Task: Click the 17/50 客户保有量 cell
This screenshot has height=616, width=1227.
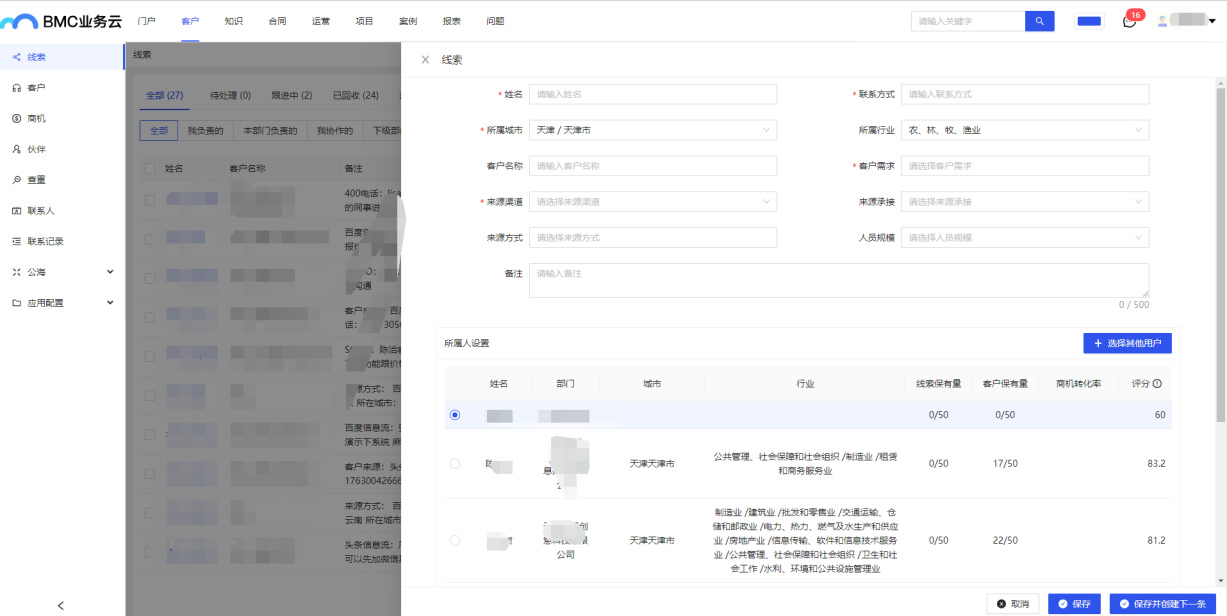Action: pos(1005,464)
